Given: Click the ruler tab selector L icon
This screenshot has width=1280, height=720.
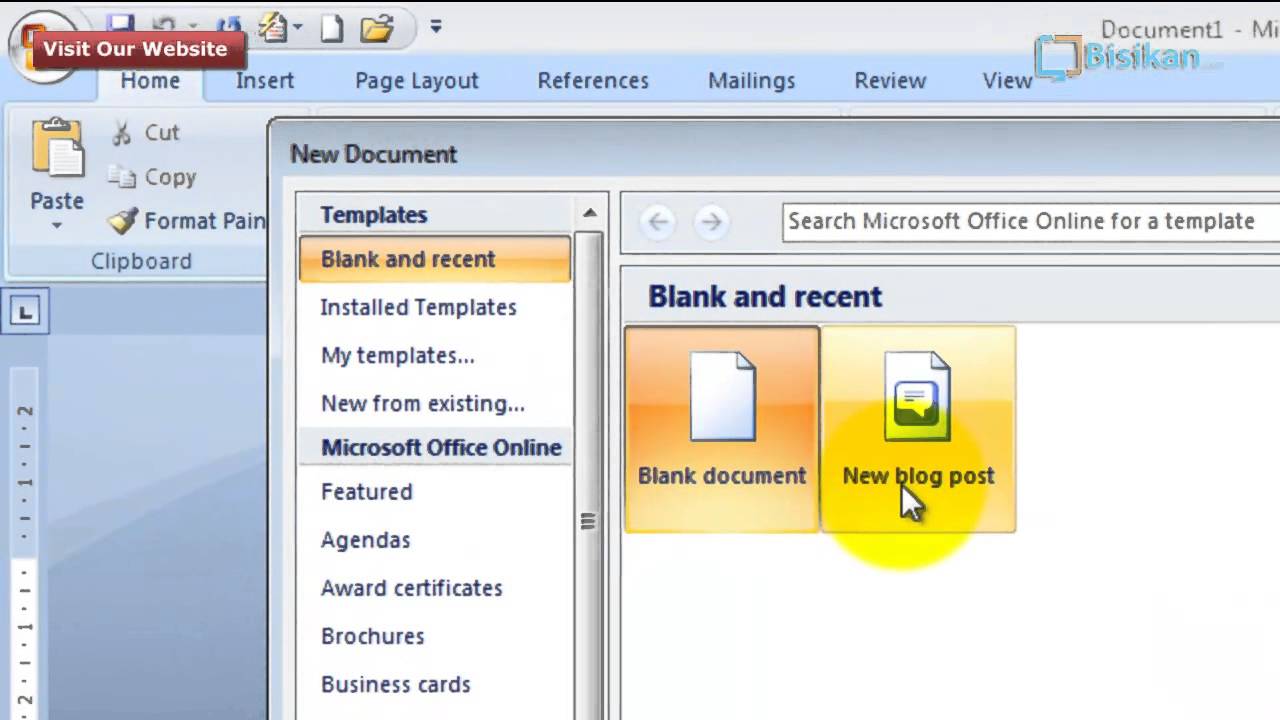Looking at the screenshot, I should point(25,312).
